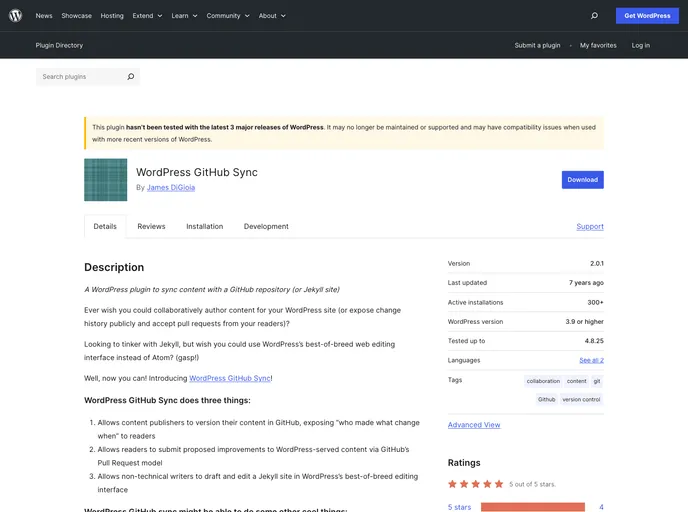Switch to the Development tab
688x512 pixels.
(266, 226)
